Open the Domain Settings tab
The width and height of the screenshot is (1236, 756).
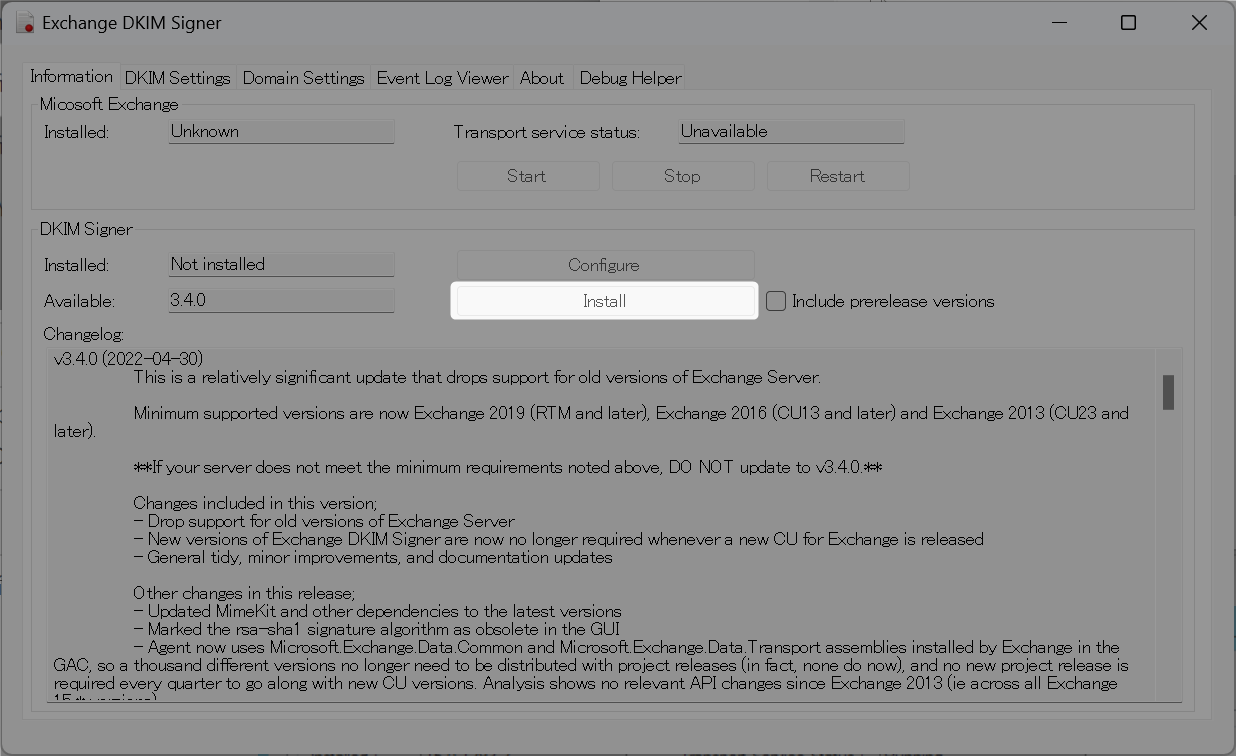(x=303, y=77)
